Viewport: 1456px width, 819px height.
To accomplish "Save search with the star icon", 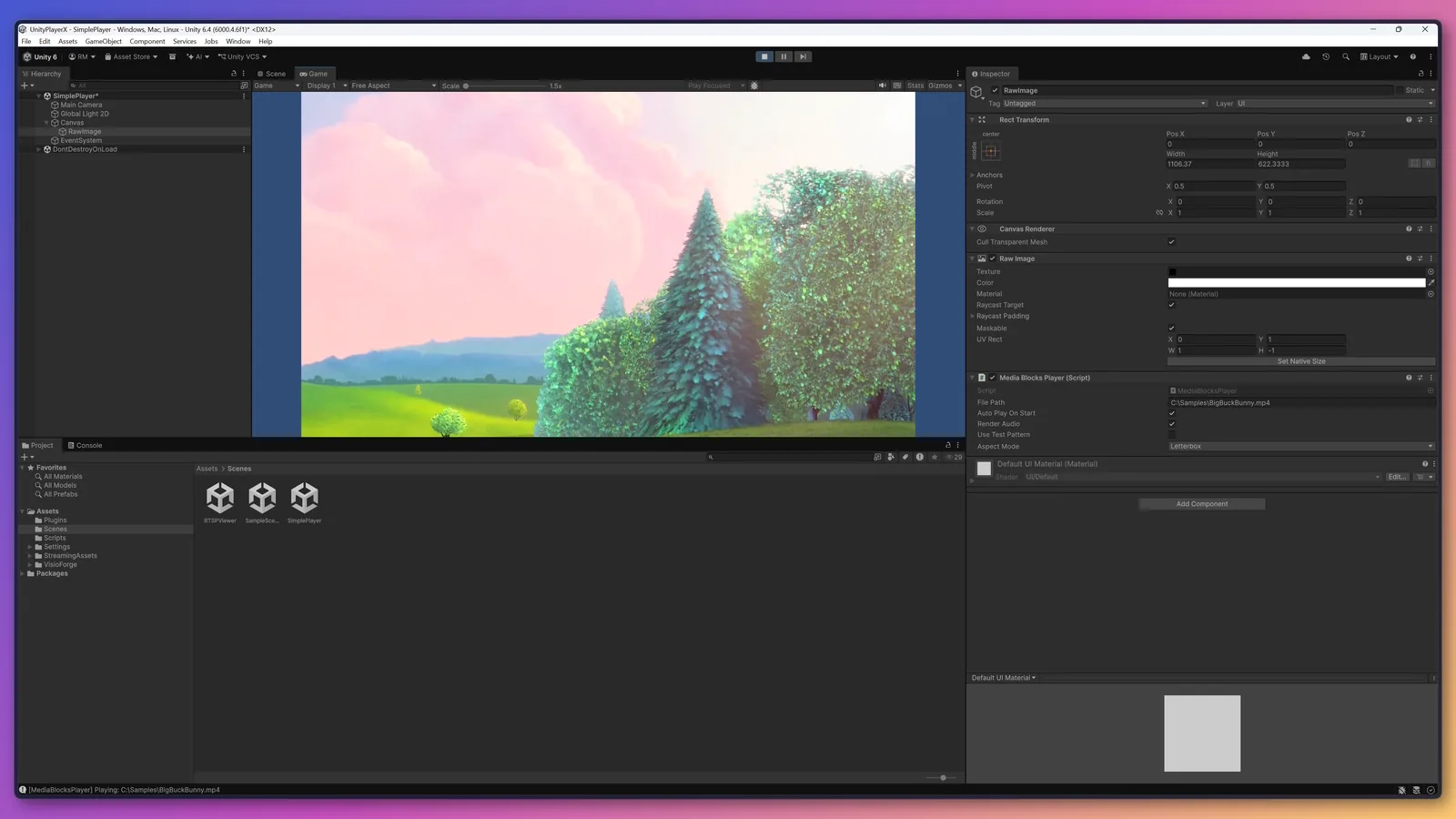I will [x=935, y=457].
